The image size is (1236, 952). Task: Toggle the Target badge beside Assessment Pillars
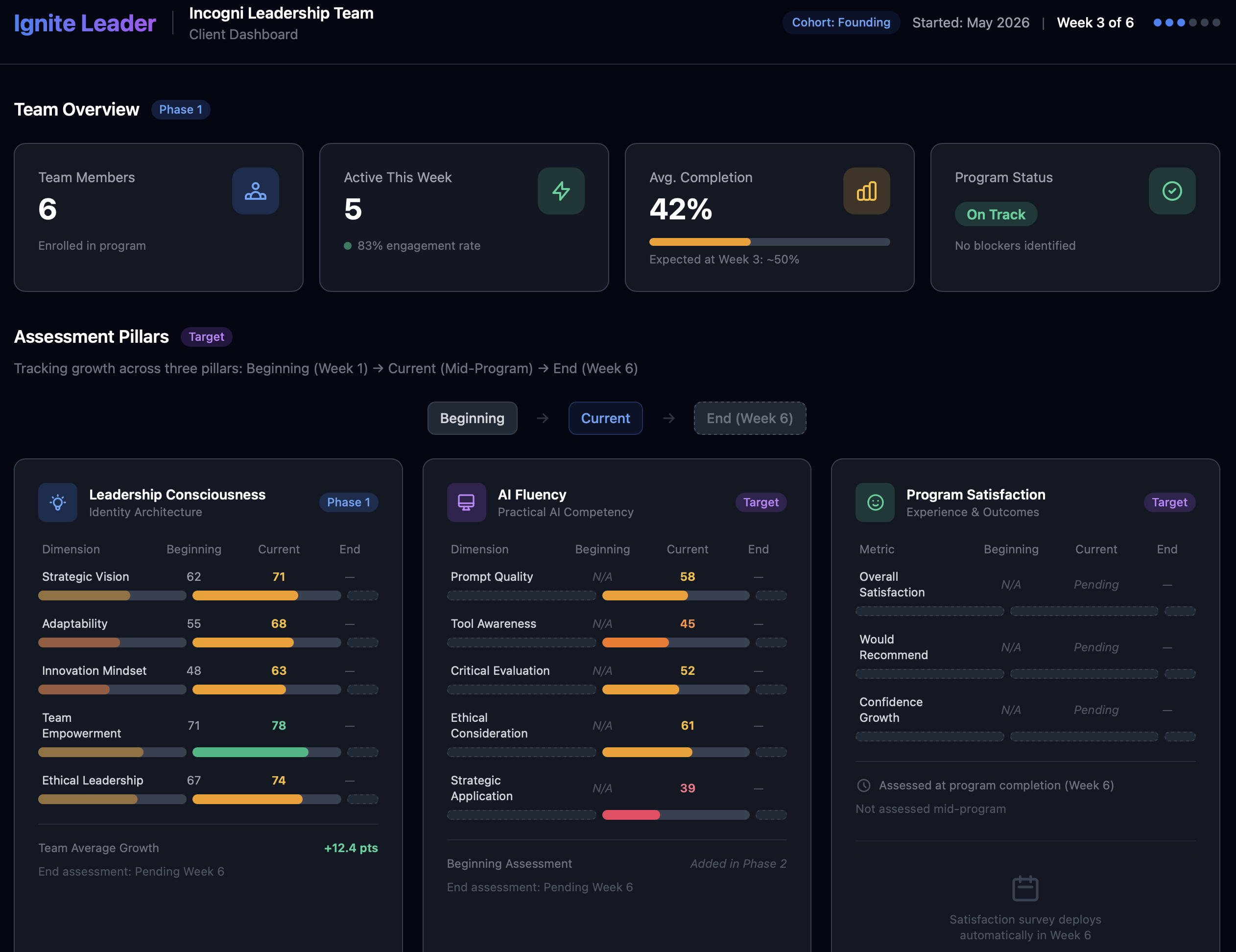tap(206, 337)
